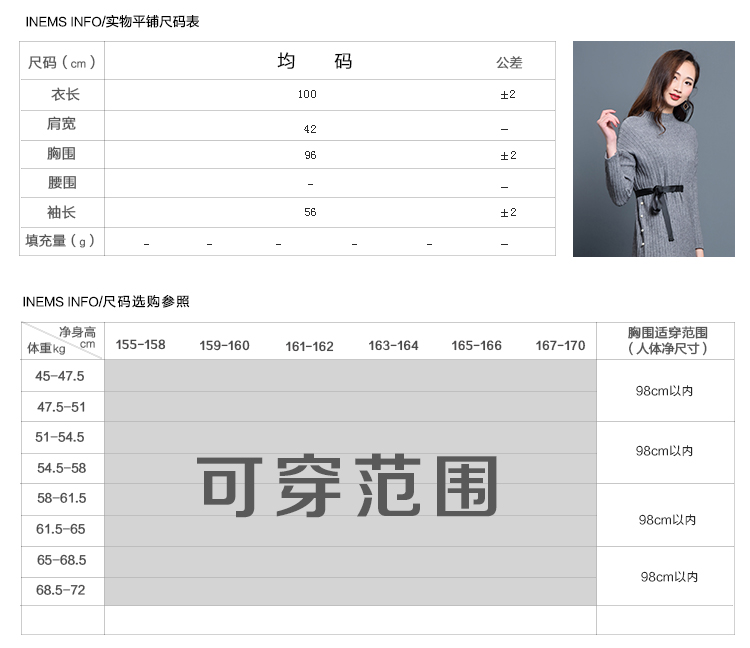Select the shoulder width value 42

point(310,129)
